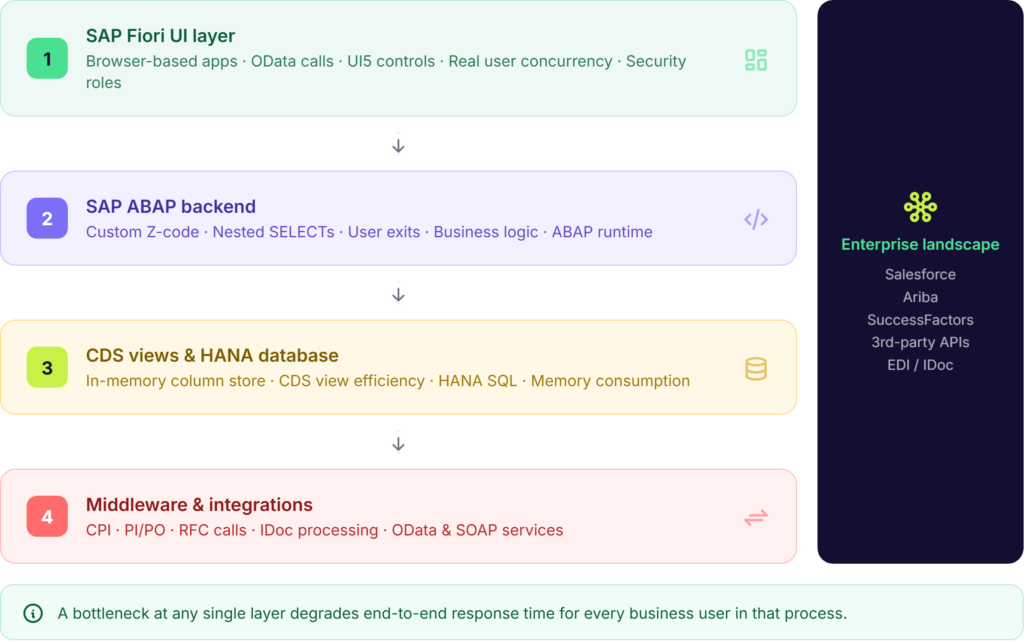Select the SAP Fiori UI layer heading
Viewport: 1024px width, 641px height.
(160, 36)
